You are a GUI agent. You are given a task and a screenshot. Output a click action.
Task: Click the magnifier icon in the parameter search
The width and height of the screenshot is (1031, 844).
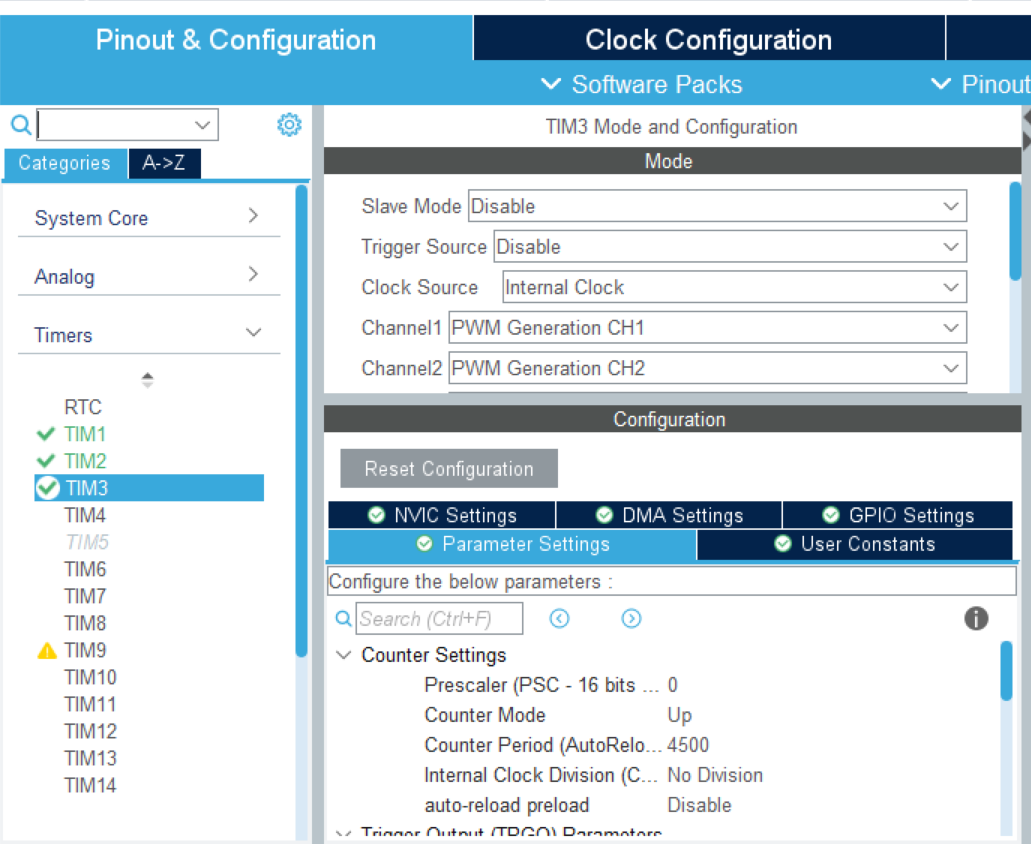click(x=343, y=619)
